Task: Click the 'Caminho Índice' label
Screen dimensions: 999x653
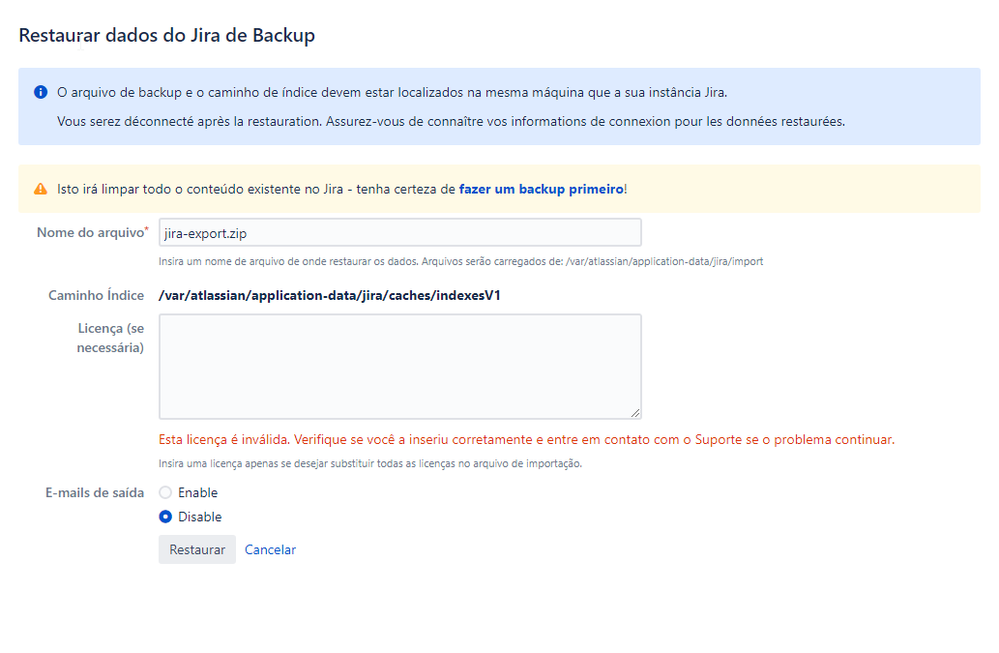Action: pyautogui.click(x=96, y=296)
